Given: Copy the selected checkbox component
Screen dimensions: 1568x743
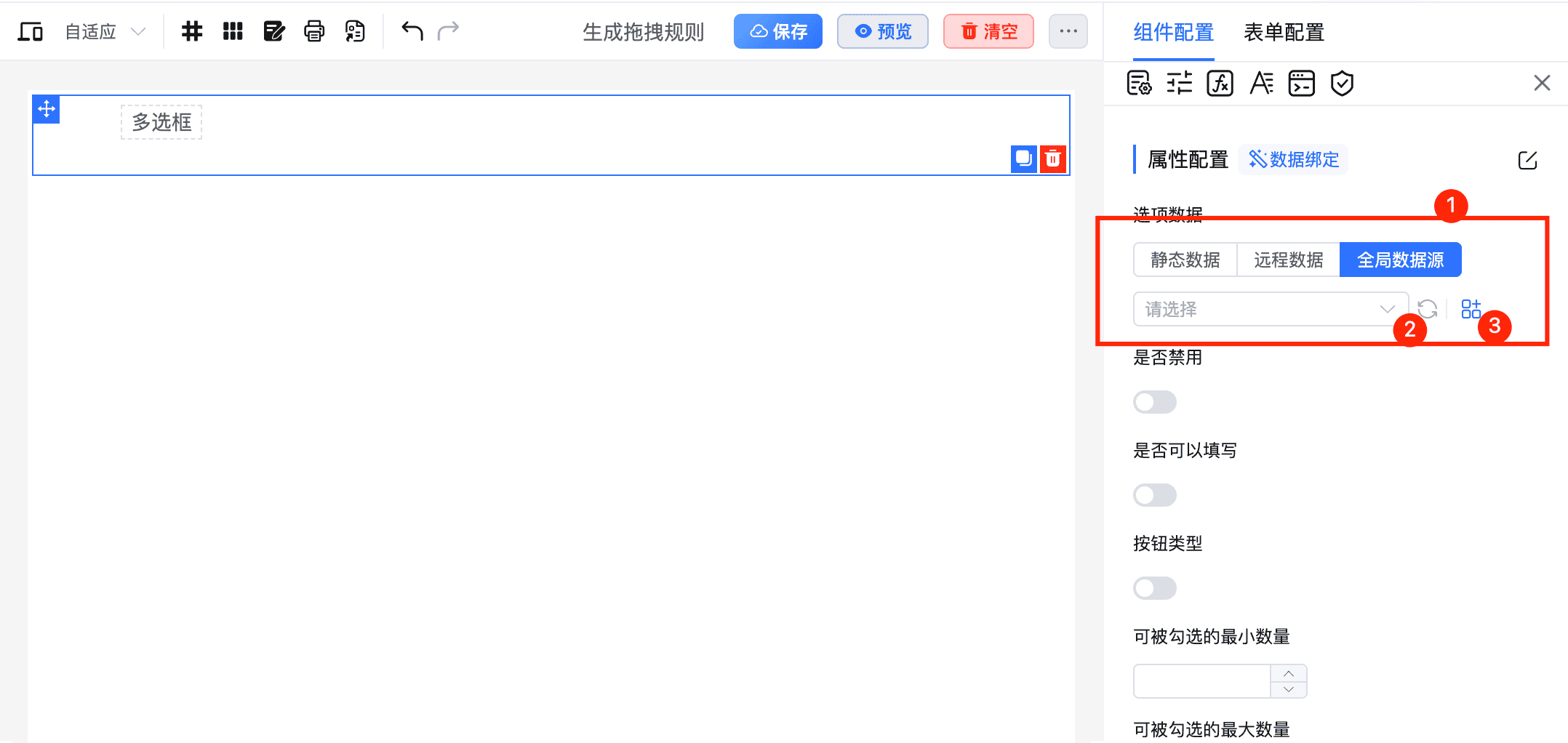Looking at the screenshot, I should [1023, 158].
